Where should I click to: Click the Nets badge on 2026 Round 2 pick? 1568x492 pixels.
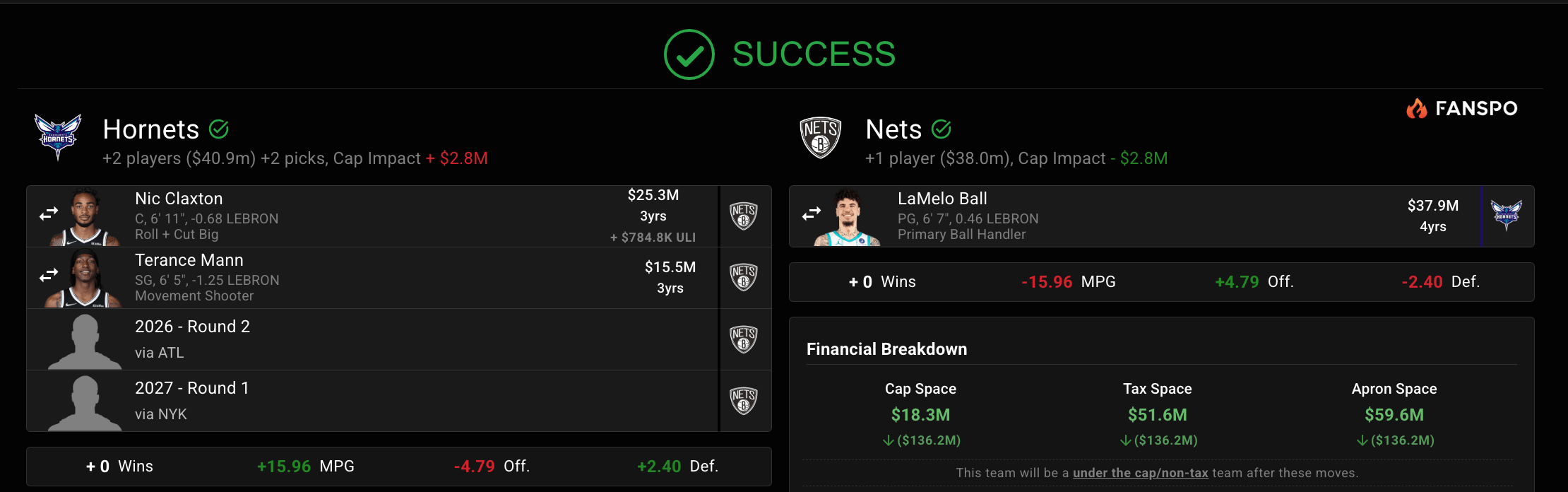pos(744,339)
